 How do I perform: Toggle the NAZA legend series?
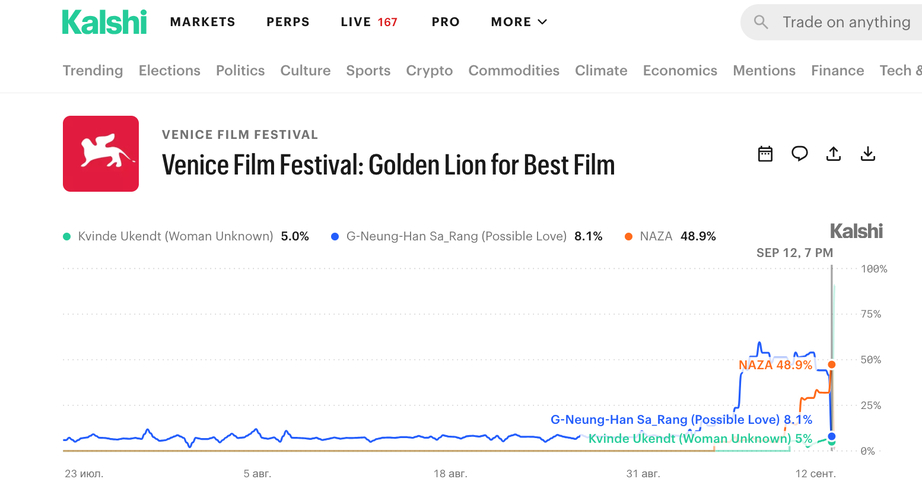(x=670, y=236)
